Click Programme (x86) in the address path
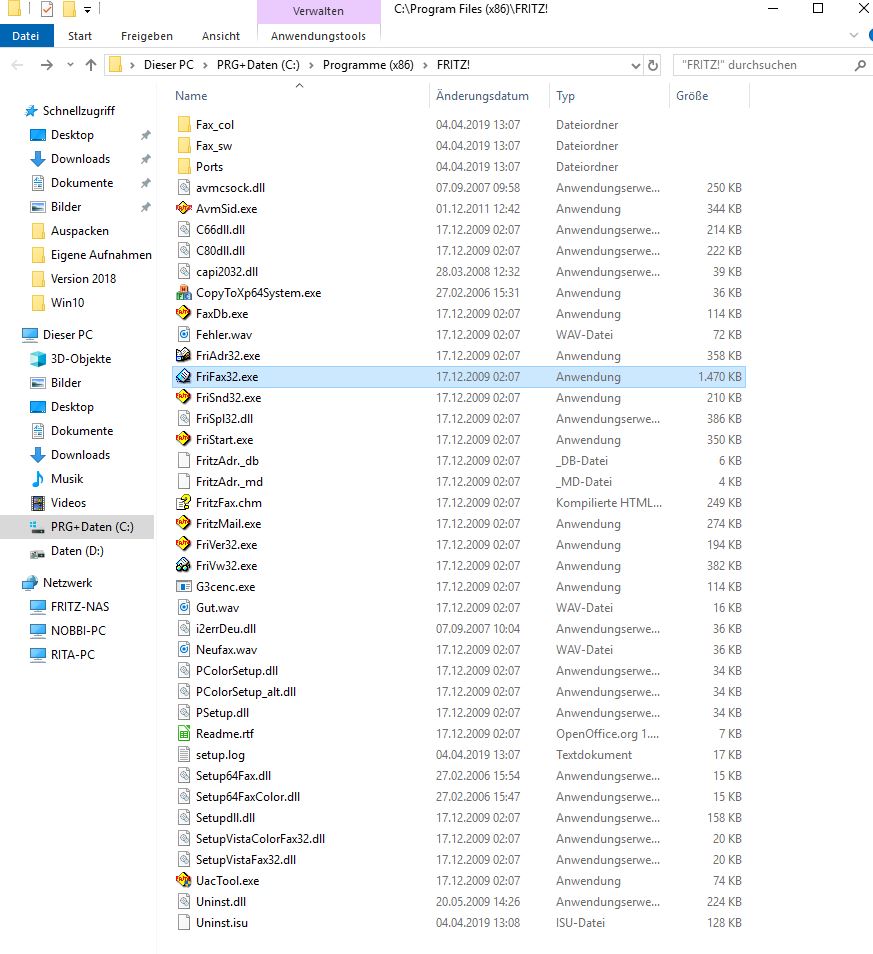 368,65
